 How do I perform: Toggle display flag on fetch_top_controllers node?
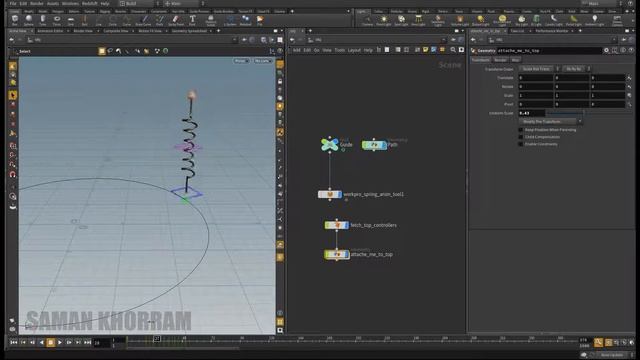click(347, 225)
